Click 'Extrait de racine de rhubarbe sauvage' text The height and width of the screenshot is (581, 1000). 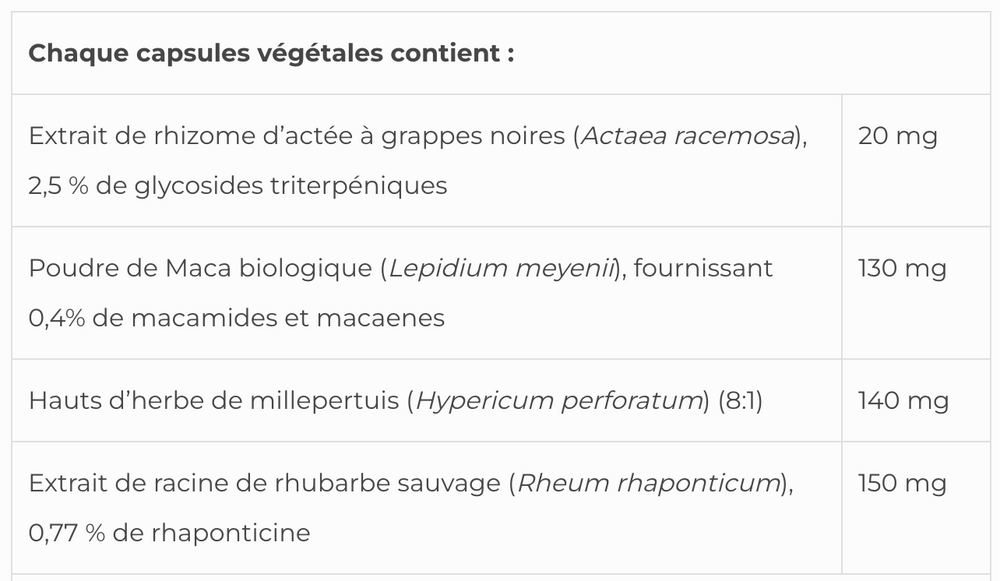click(265, 483)
